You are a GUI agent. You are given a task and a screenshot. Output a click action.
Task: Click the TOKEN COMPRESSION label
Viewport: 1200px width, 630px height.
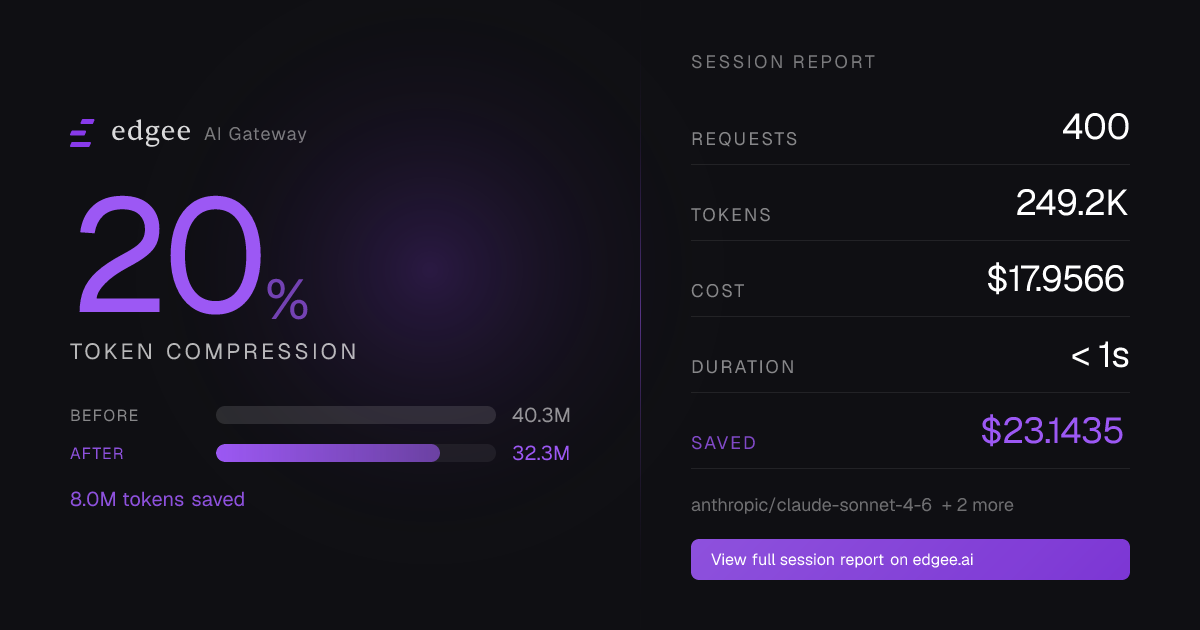pyautogui.click(x=214, y=352)
